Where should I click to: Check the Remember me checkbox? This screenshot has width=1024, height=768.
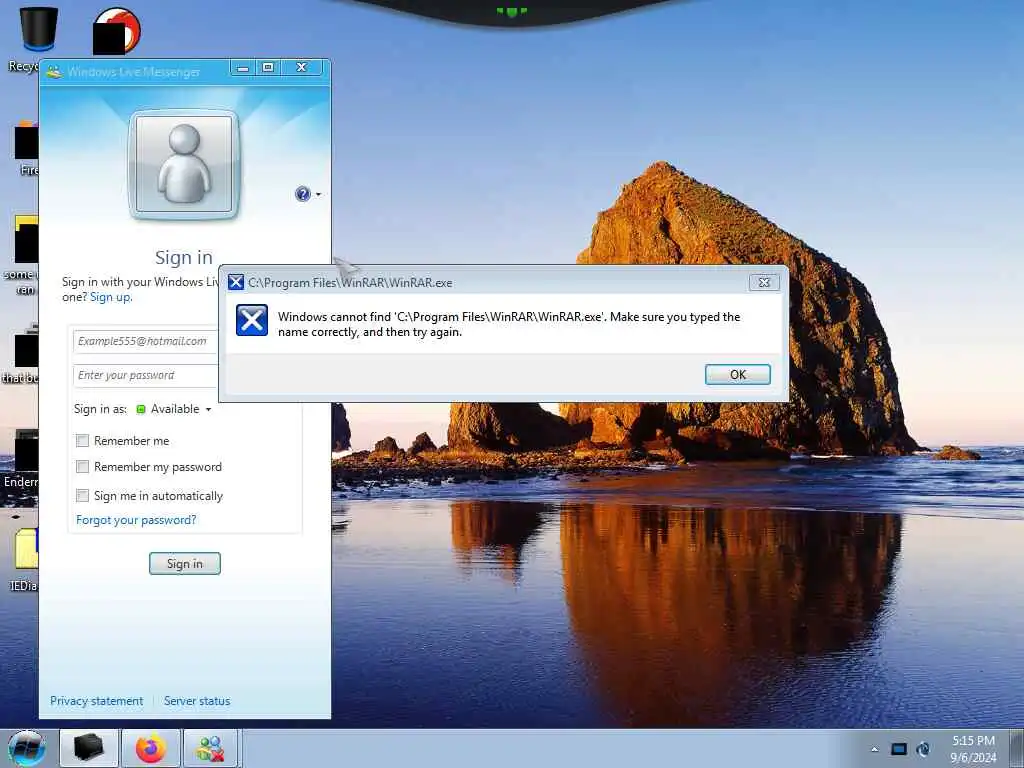coord(82,441)
